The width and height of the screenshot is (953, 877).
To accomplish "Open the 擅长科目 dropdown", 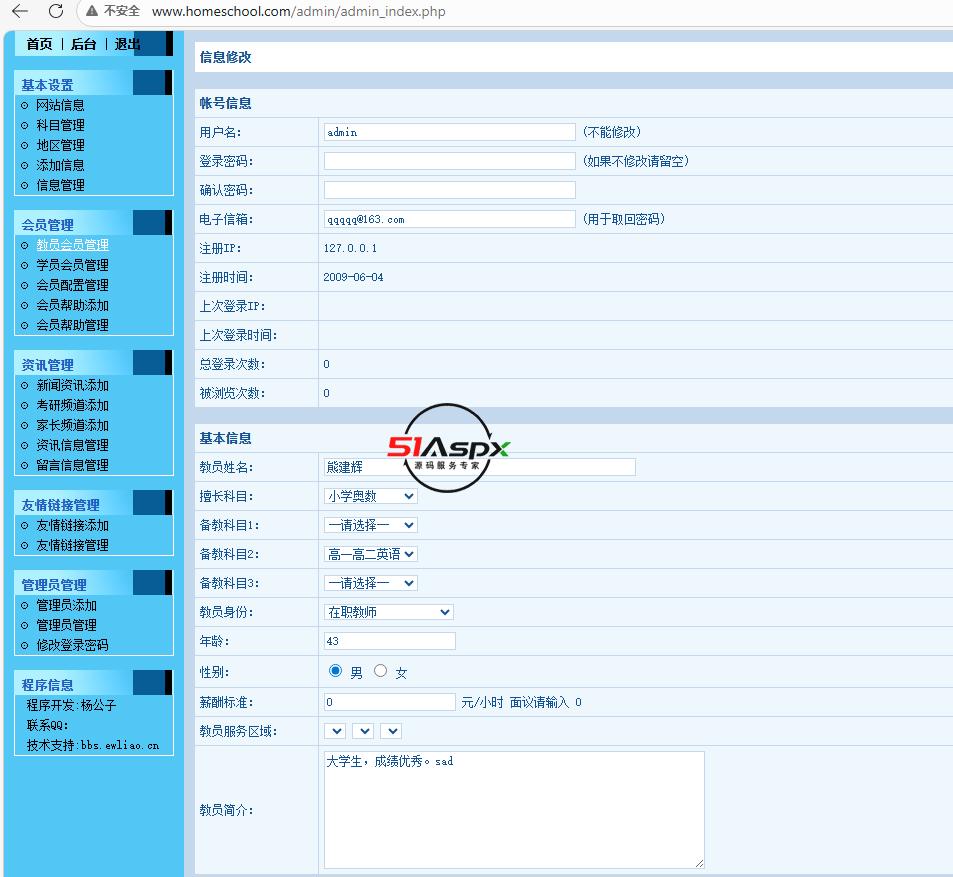I will point(371,496).
